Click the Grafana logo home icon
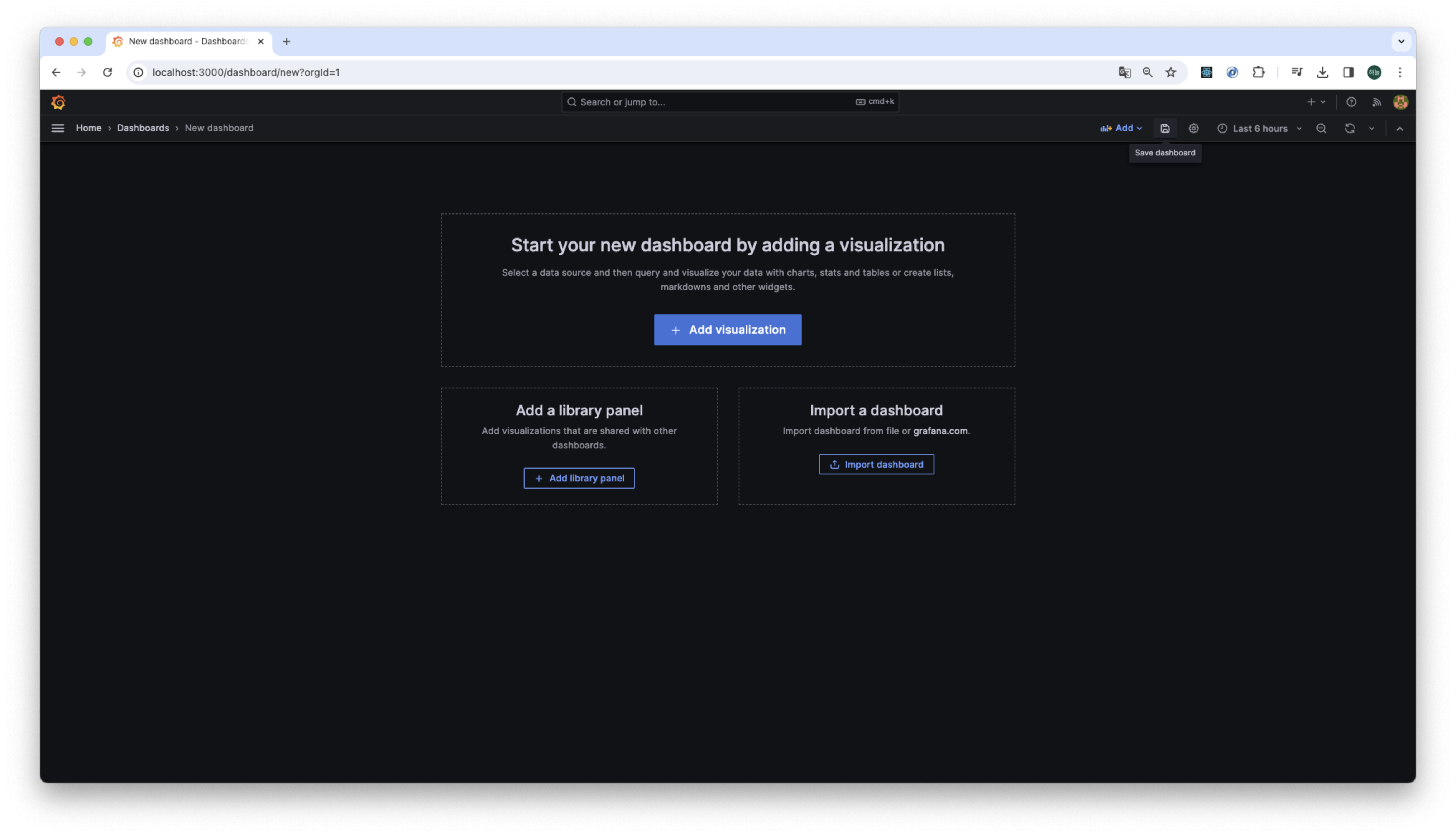Viewport: 1456px width, 836px height. pyautogui.click(x=58, y=102)
